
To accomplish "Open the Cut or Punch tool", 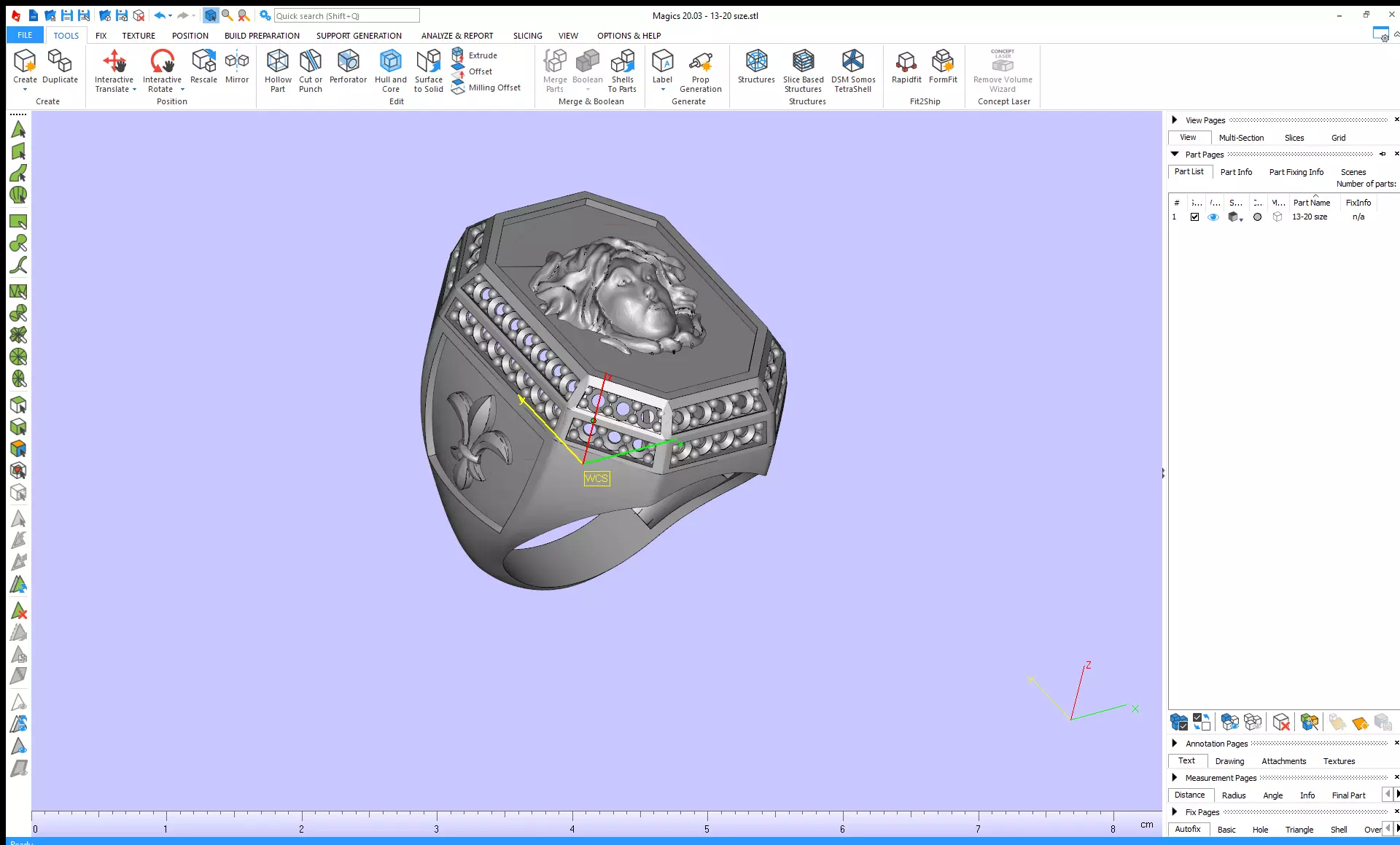I will pos(311,71).
